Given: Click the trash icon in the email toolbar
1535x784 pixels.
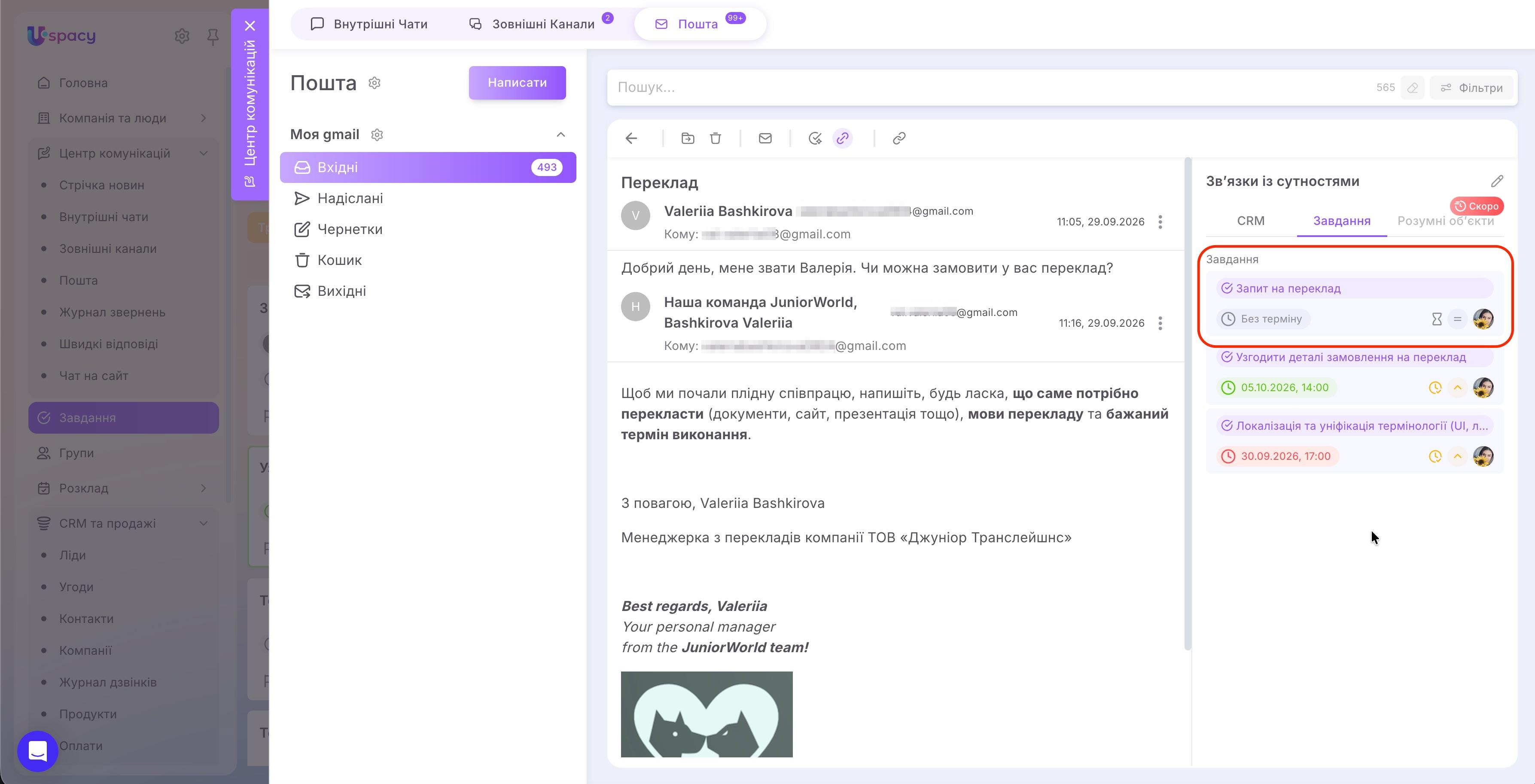Looking at the screenshot, I should click(x=716, y=138).
